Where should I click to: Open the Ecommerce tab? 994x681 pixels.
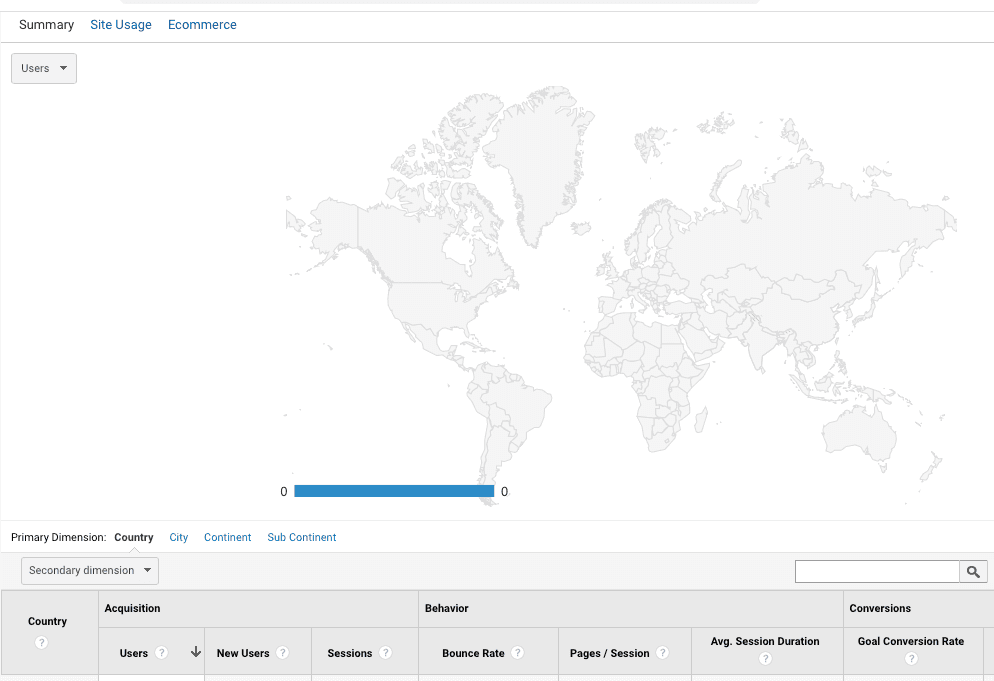202,25
